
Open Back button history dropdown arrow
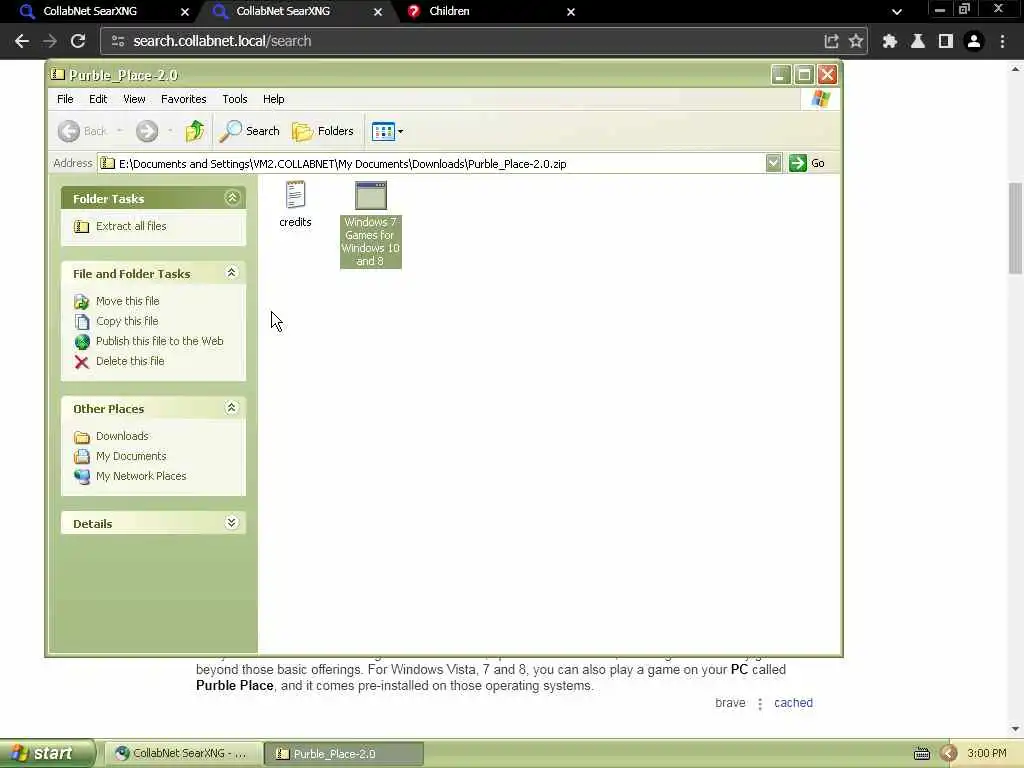(x=120, y=131)
